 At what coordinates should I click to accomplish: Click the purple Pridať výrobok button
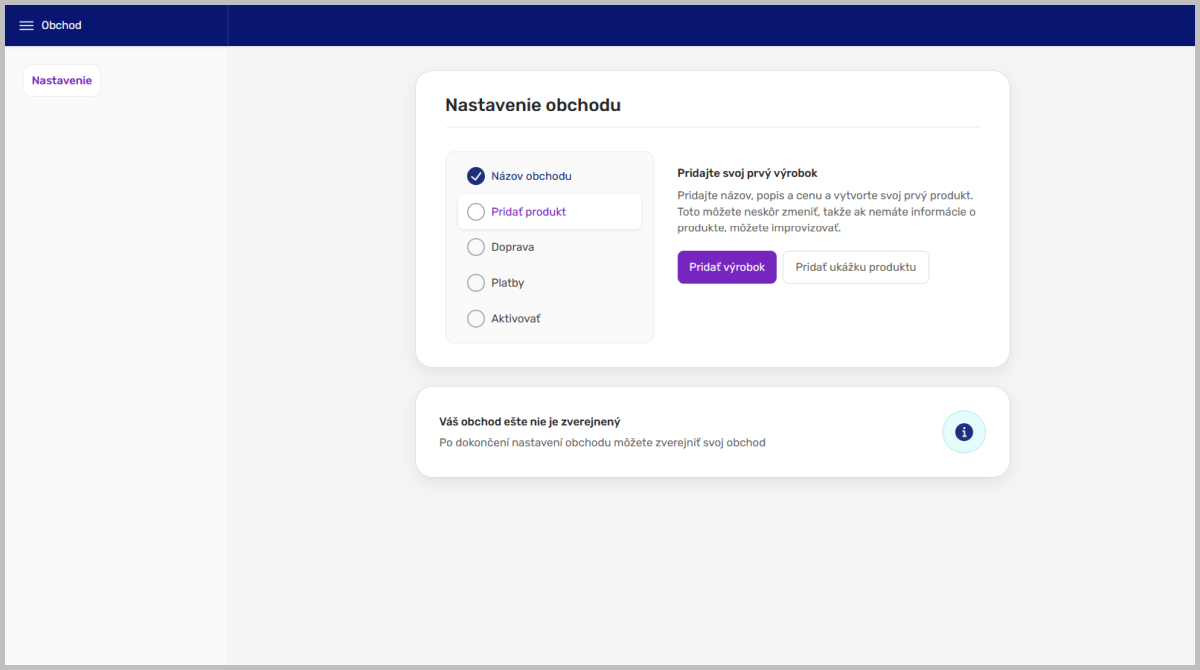coord(727,267)
